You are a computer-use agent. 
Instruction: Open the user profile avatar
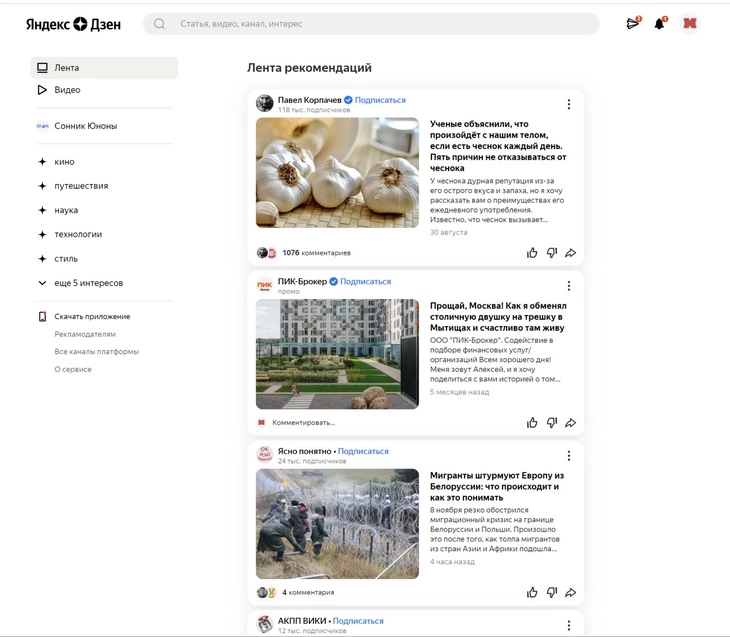coord(689,23)
